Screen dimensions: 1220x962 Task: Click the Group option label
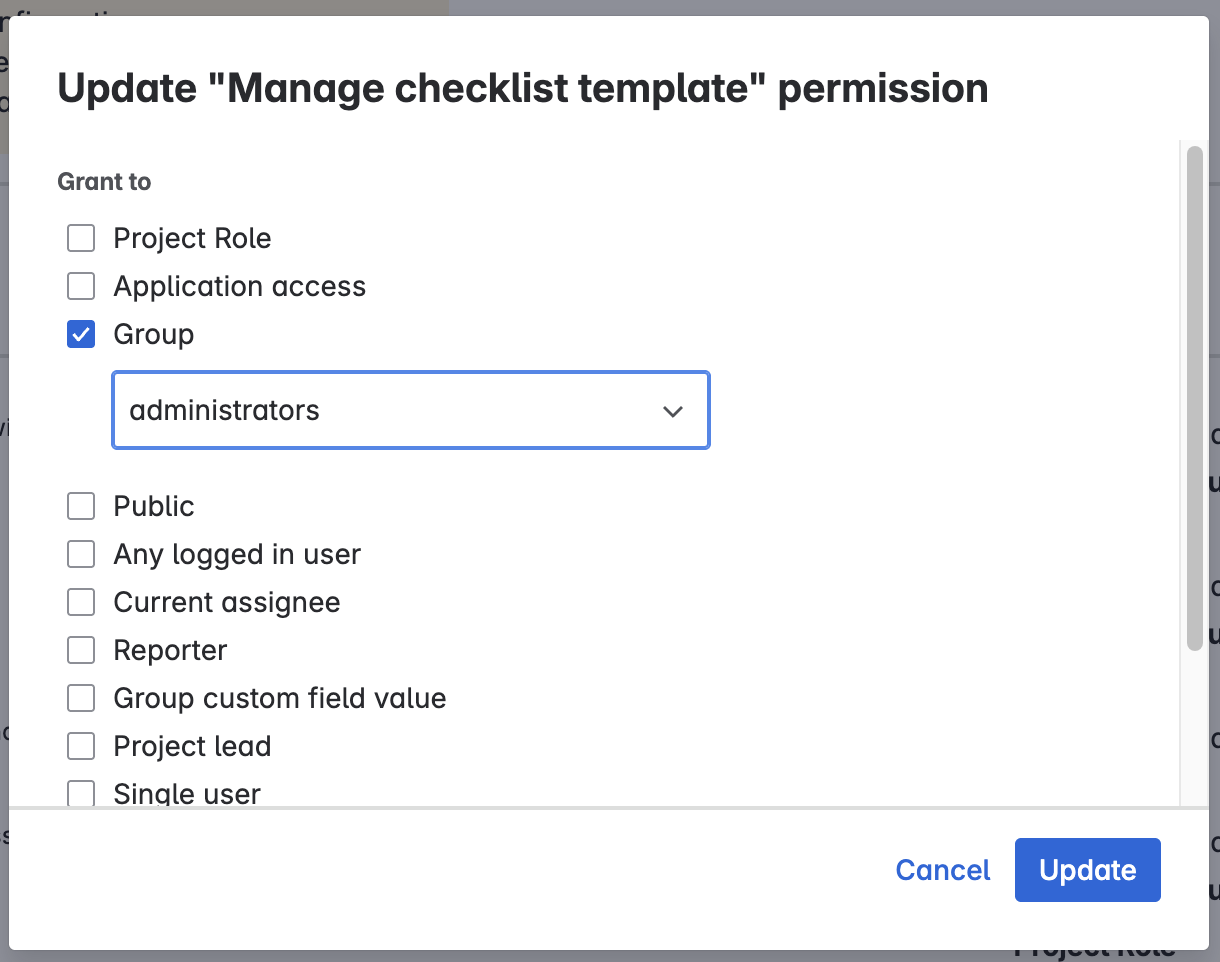(154, 334)
